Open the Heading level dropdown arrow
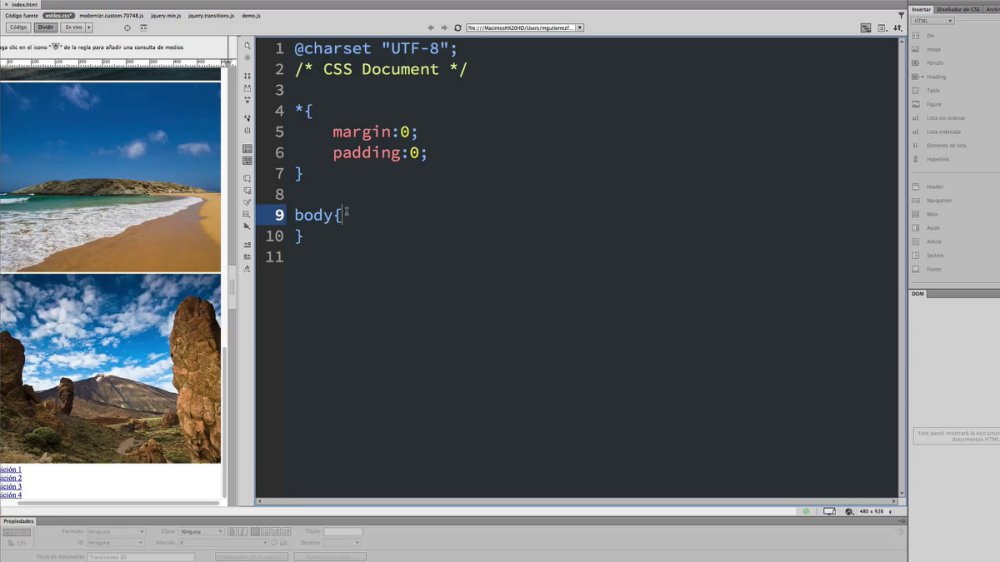The height and width of the screenshot is (562, 1000). tap(922, 77)
